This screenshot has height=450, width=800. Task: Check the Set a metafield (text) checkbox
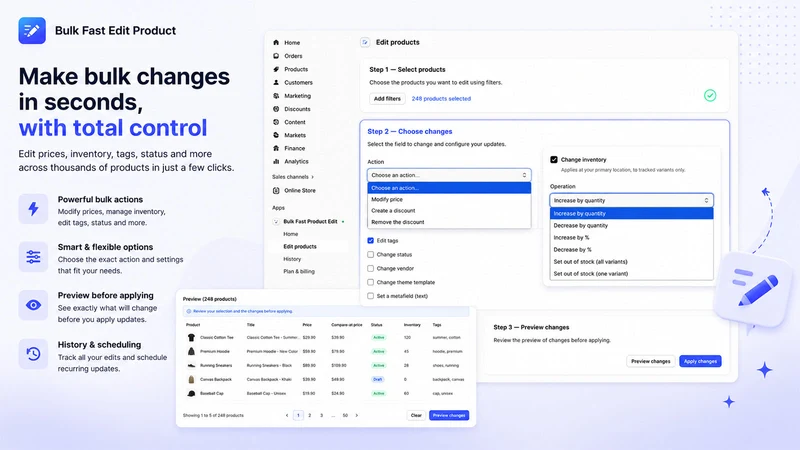coord(370,295)
